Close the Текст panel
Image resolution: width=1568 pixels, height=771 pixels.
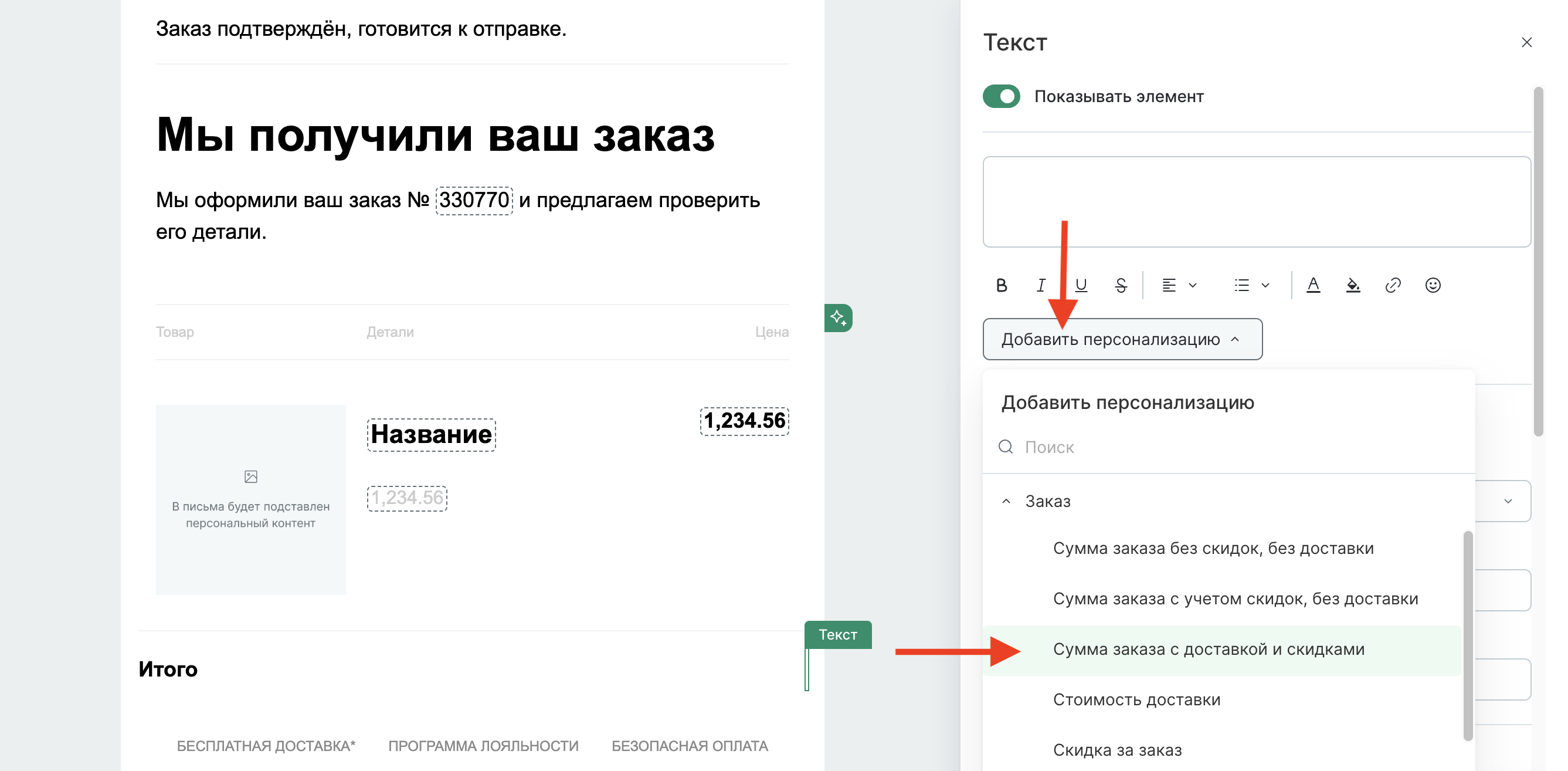(1526, 42)
